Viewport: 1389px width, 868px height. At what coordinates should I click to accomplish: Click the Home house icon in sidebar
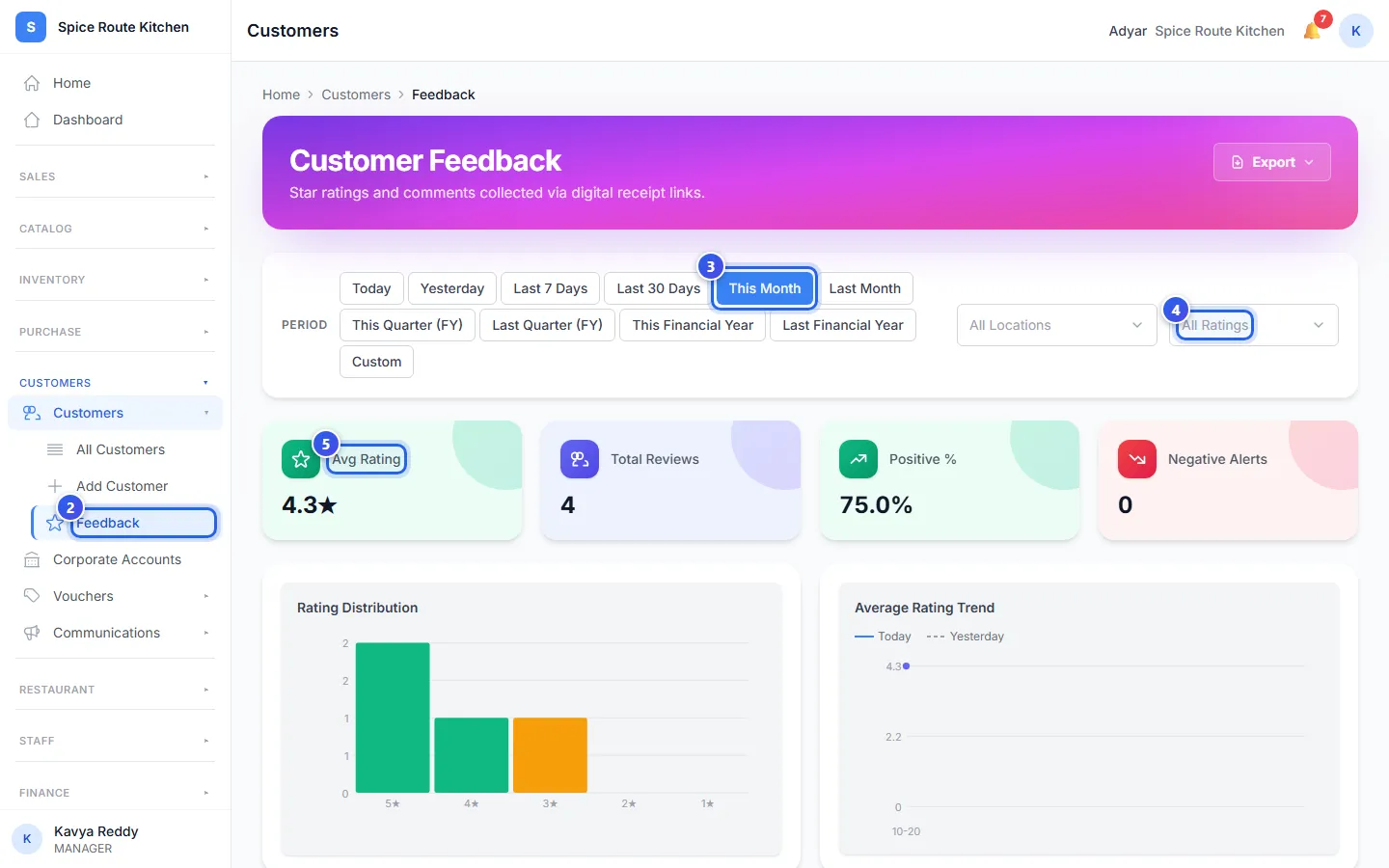[x=32, y=83]
